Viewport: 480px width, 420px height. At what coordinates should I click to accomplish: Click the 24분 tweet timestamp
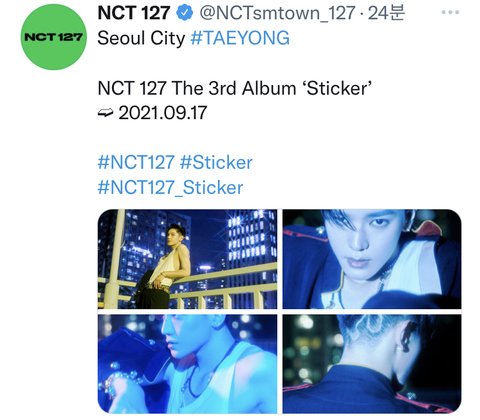click(x=386, y=13)
